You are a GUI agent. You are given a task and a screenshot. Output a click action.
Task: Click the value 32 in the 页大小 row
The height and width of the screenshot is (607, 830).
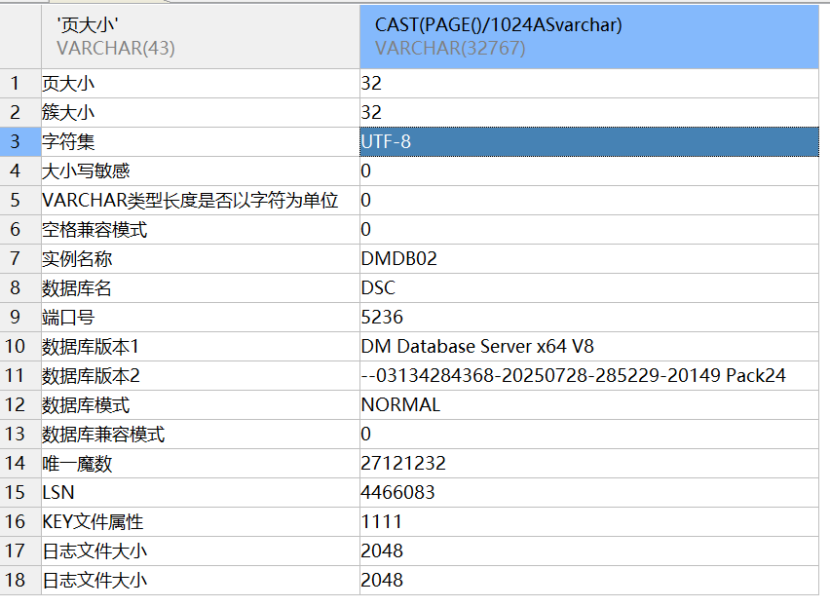(589, 83)
